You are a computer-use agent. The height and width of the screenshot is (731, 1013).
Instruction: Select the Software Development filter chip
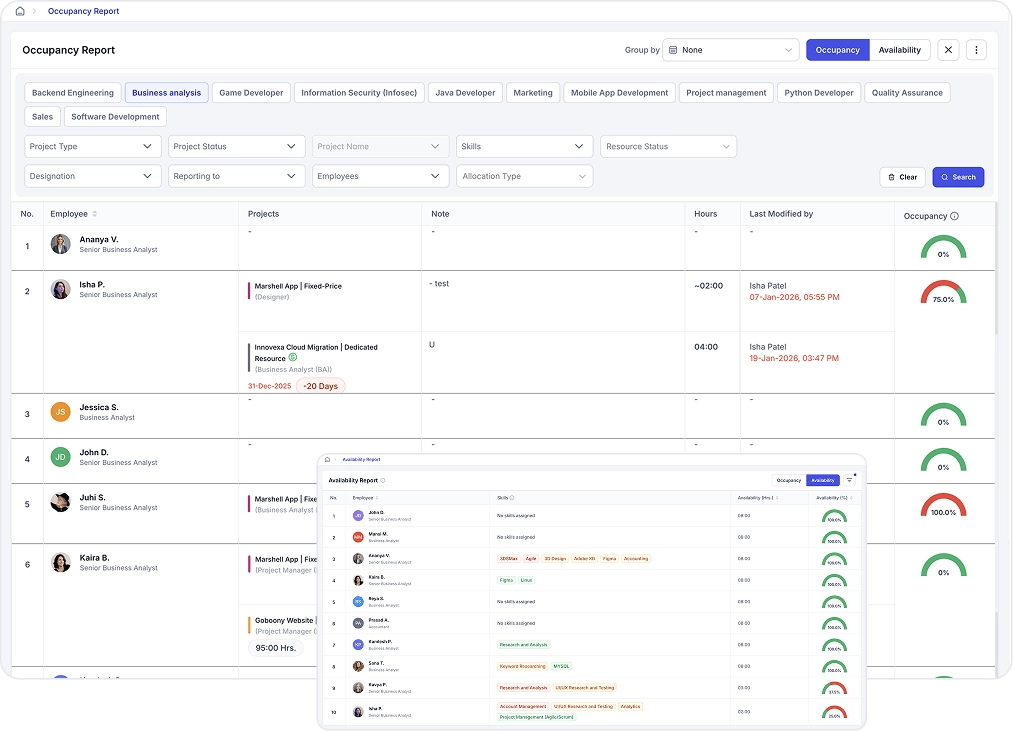click(x=115, y=117)
